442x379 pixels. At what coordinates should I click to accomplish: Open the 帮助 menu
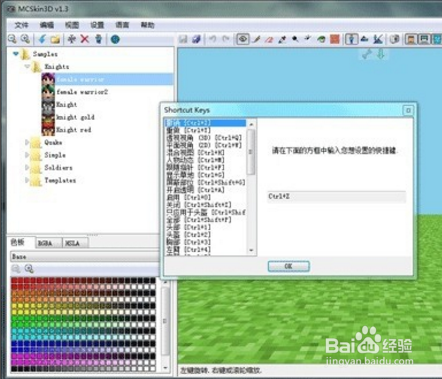tap(147, 25)
